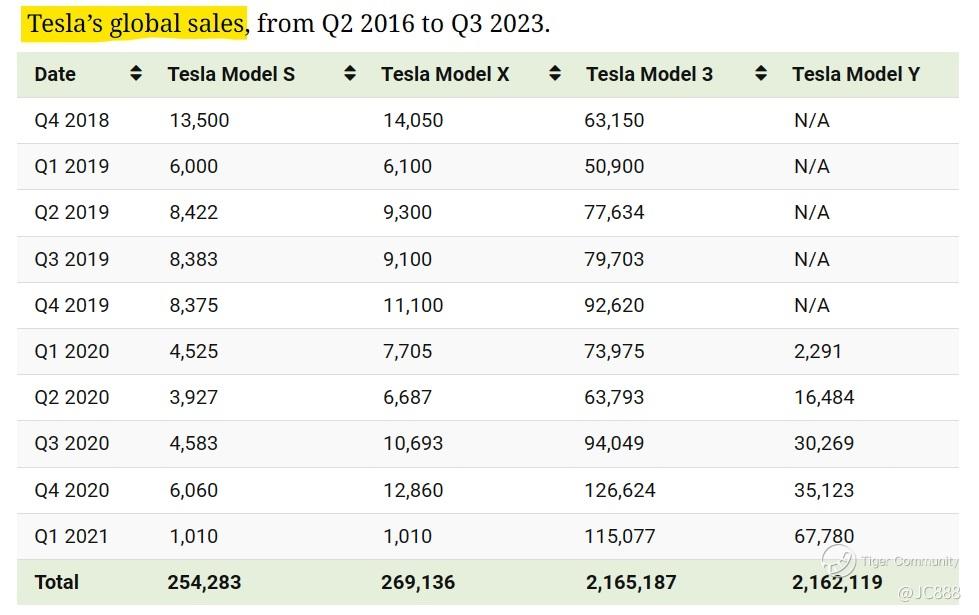Click the Date column header text
Viewport: 979px width, 615px height.
pyautogui.click(x=55, y=73)
